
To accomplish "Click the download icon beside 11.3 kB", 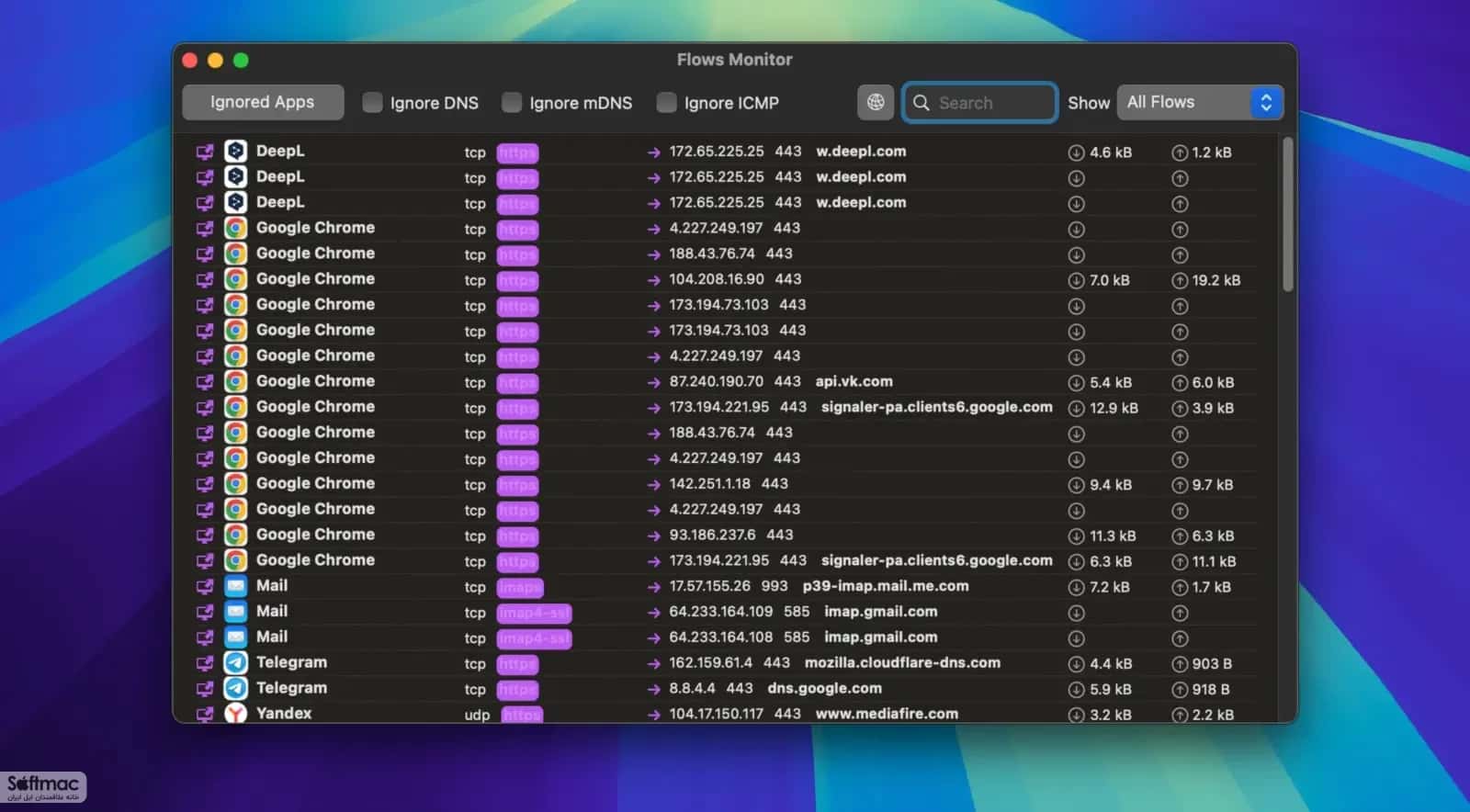I will coord(1076,536).
